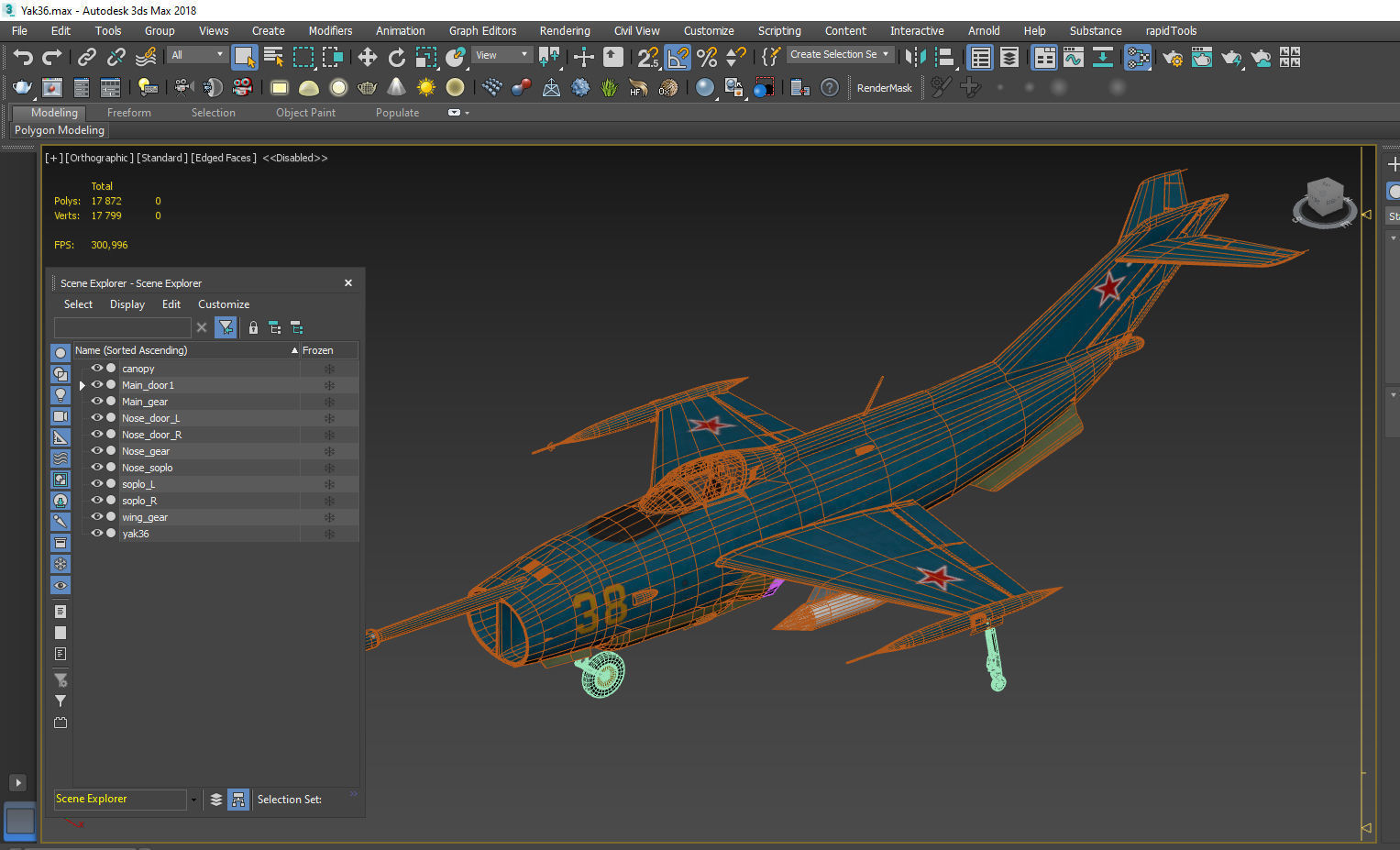The width and height of the screenshot is (1400, 850).
Task: Open the selection filter 'All' dropdown
Action: point(197,55)
